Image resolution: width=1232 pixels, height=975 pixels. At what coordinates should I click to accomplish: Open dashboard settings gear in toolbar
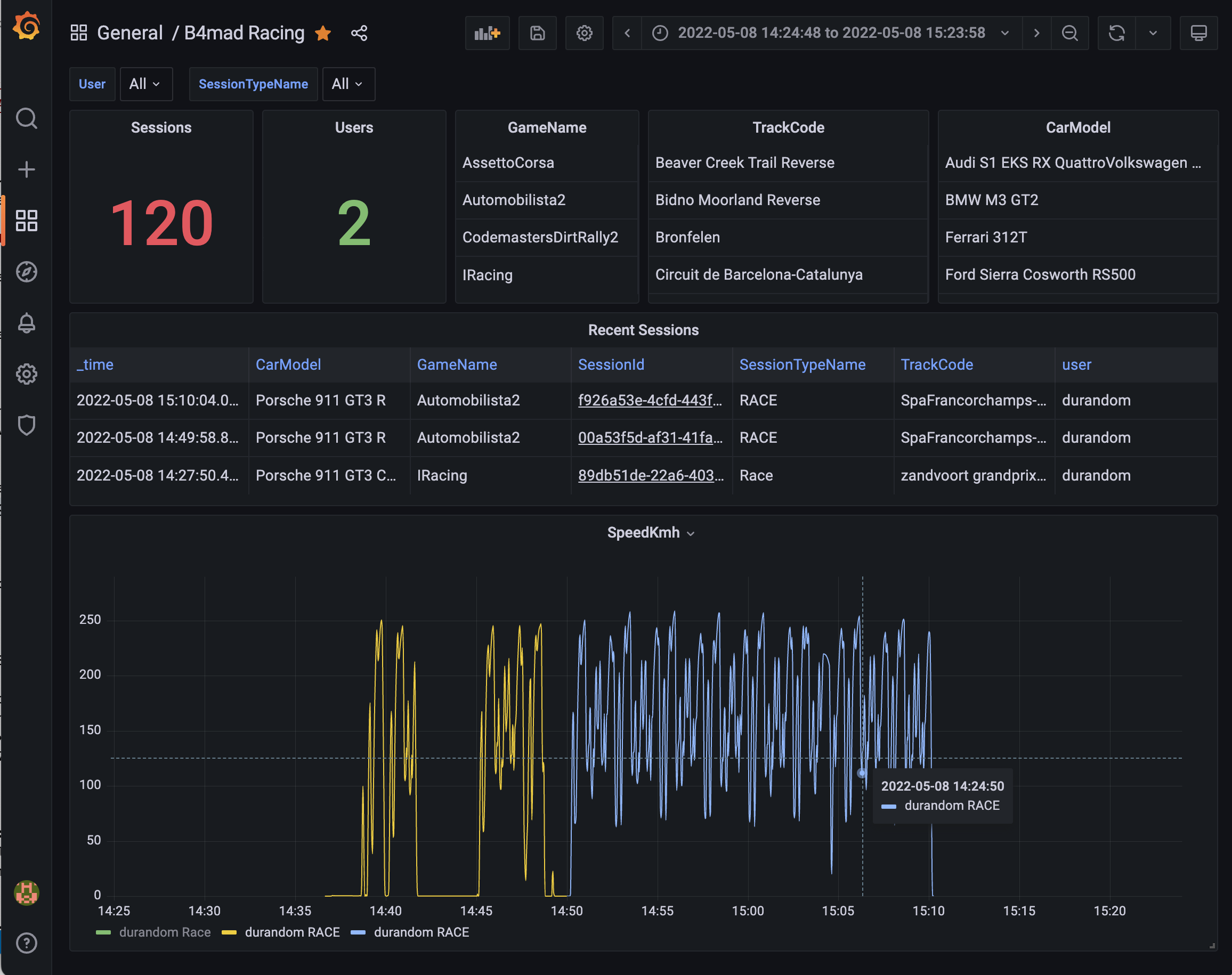[583, 33]
